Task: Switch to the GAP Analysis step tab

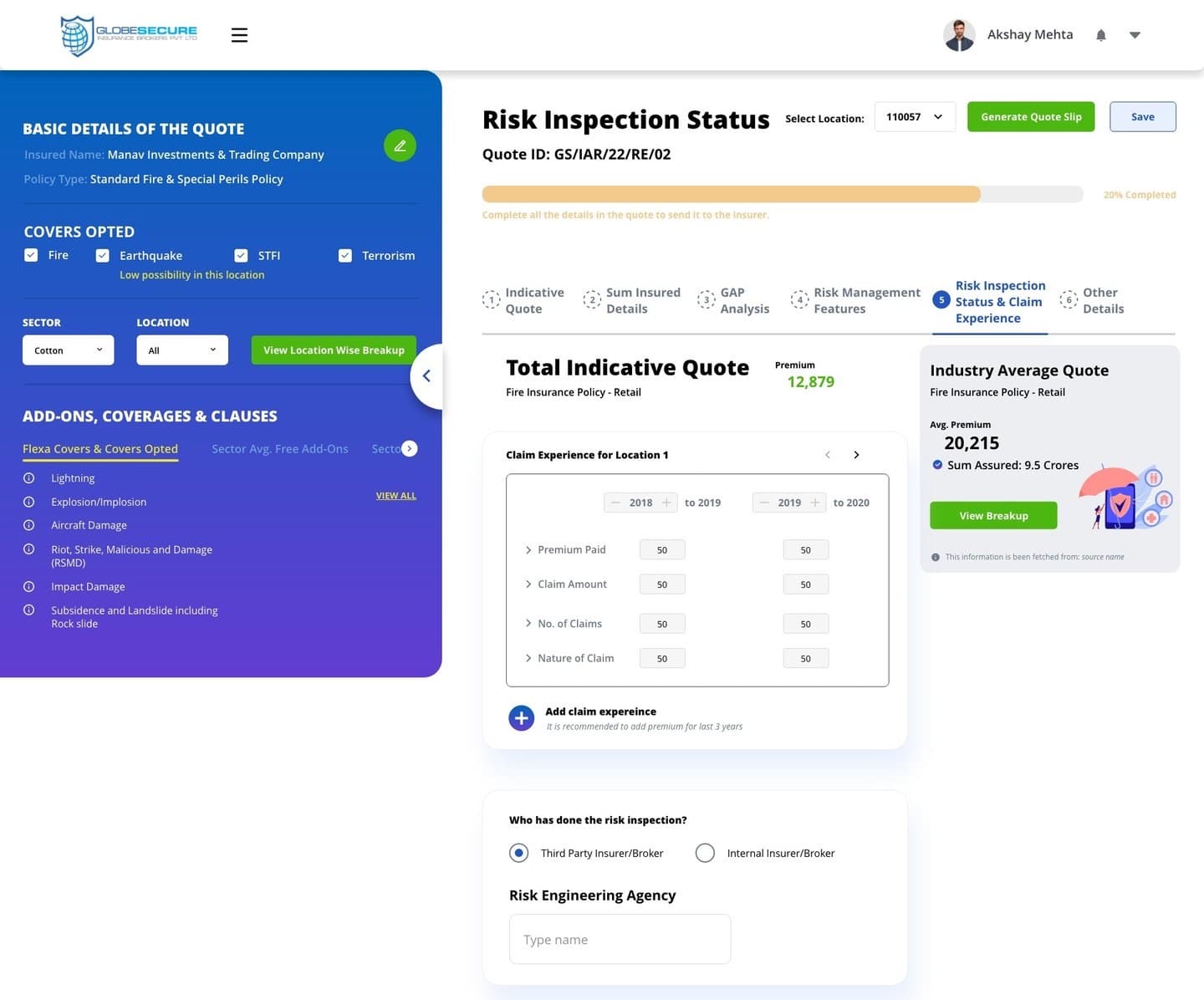Action: (734, 301)
